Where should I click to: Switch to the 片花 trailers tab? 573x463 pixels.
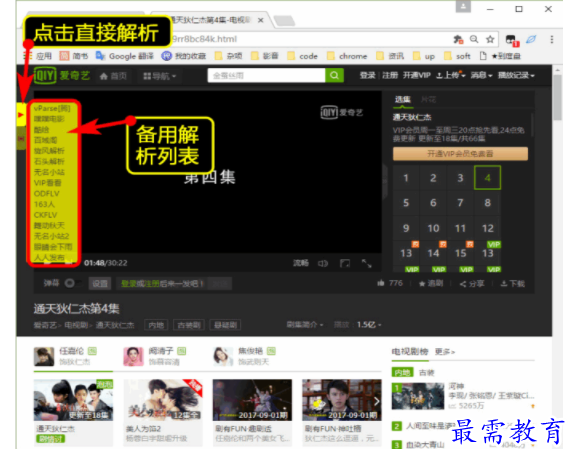tap(428, 99)
